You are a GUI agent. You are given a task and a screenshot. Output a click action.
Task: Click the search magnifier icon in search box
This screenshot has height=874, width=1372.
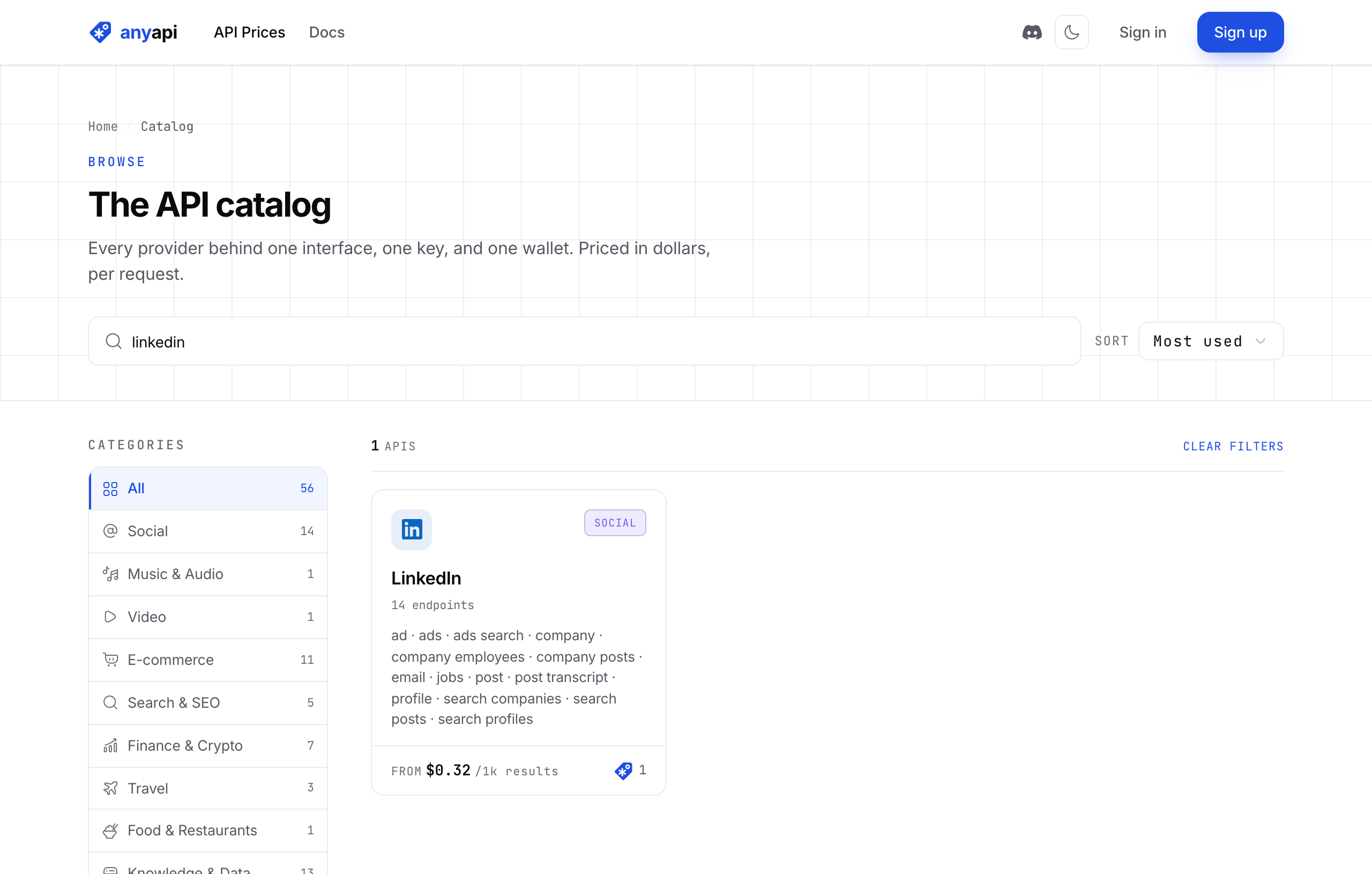(x=114, y=342)
